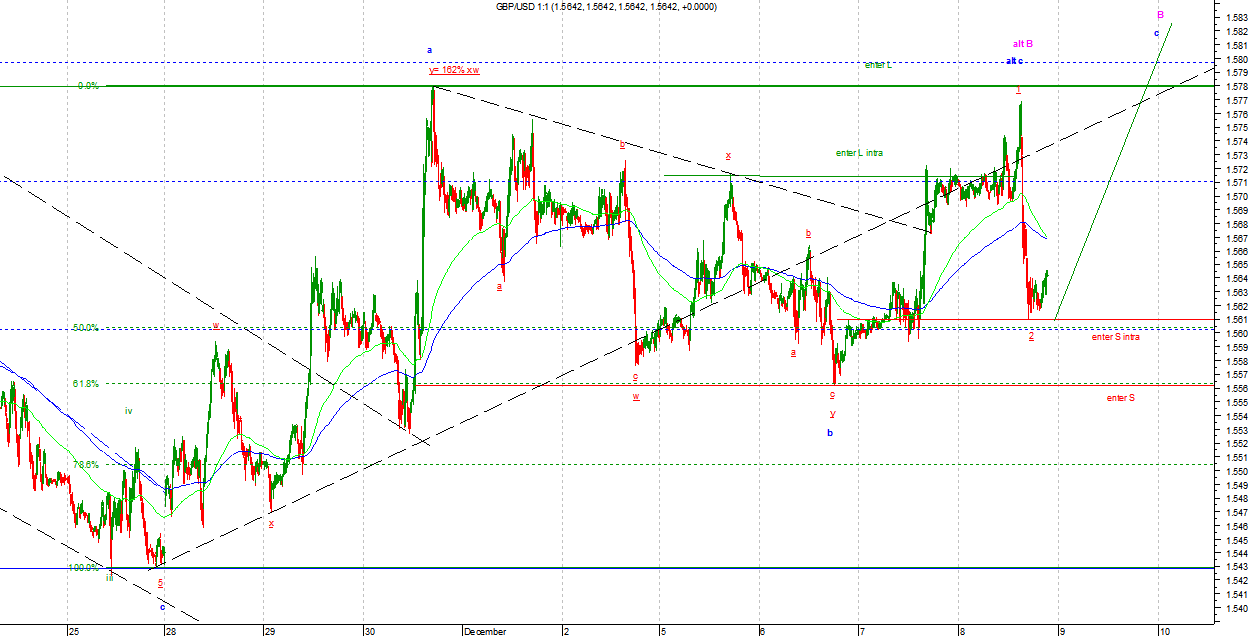This screenshot has height=636, width=1250.
Task: Click the blue 'alt c' wave label
Action: [1016, 61]
